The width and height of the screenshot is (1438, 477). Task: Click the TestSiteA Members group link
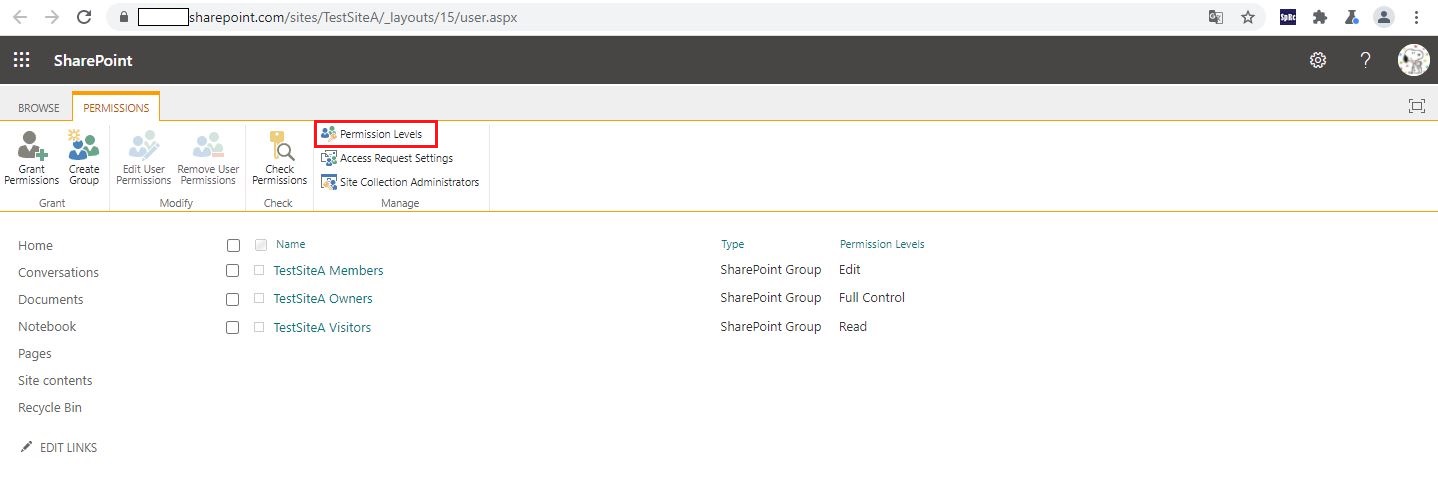tap(328, 271)
